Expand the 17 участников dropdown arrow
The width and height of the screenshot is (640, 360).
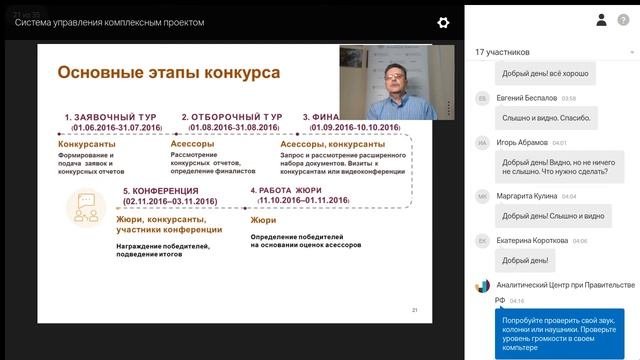point(632,52)
